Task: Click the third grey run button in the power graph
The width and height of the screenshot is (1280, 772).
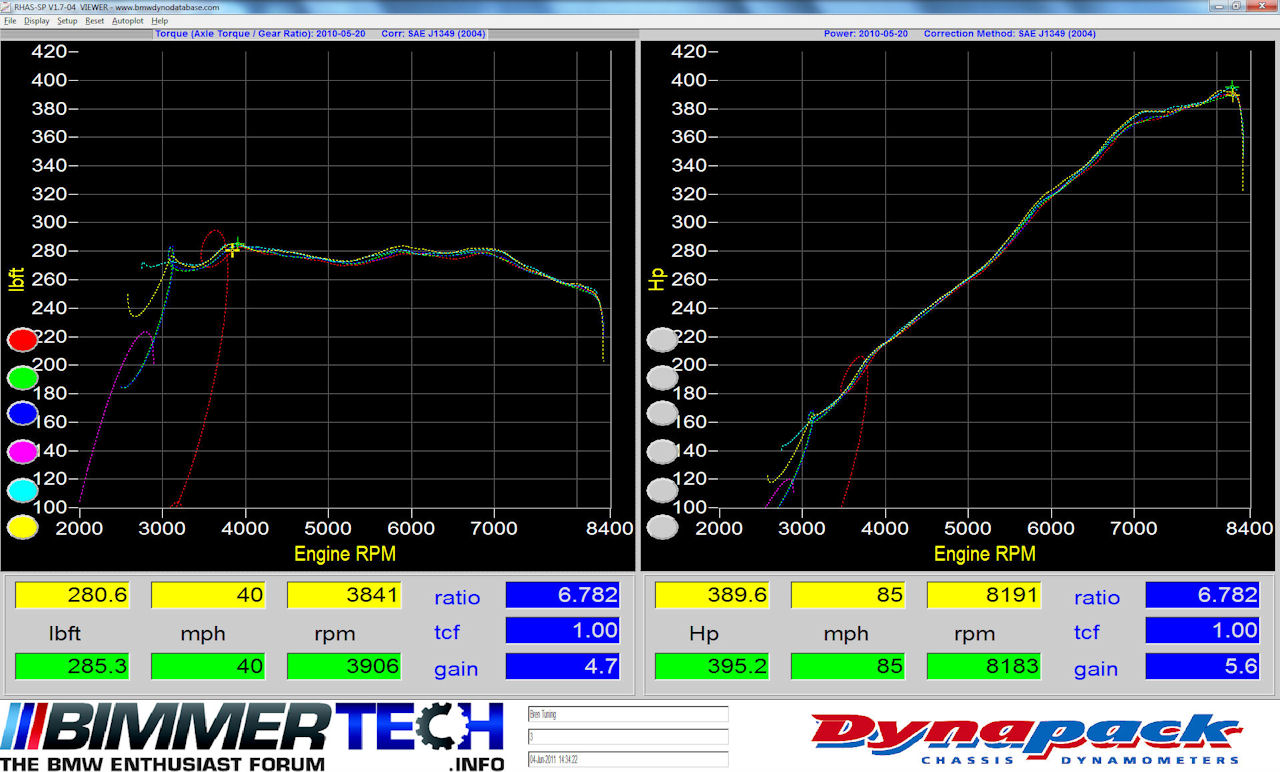Action: (662, 414)
